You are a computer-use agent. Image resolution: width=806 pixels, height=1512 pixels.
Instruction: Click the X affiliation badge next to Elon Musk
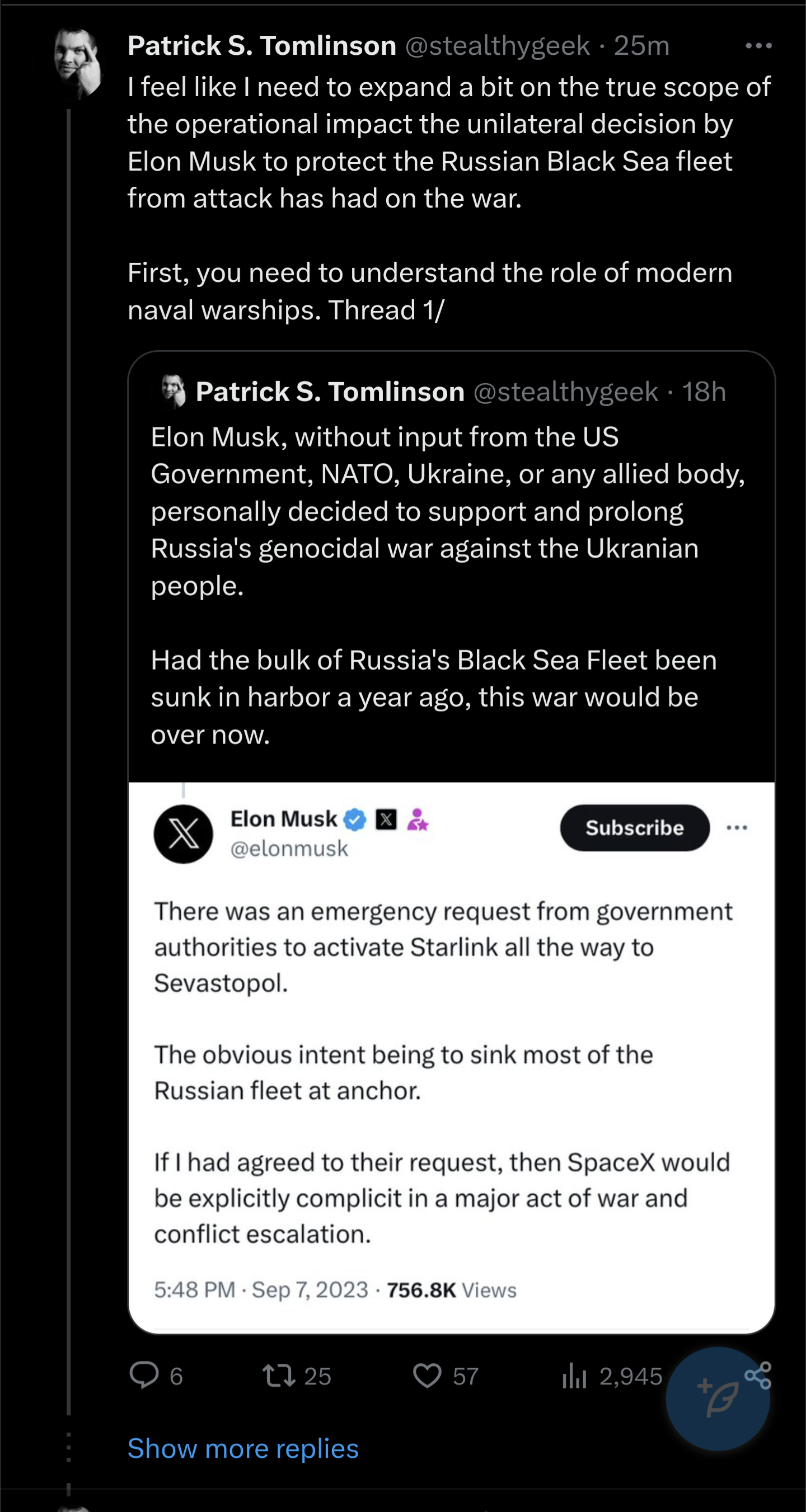pyautogui.click(x=386, y=819)
